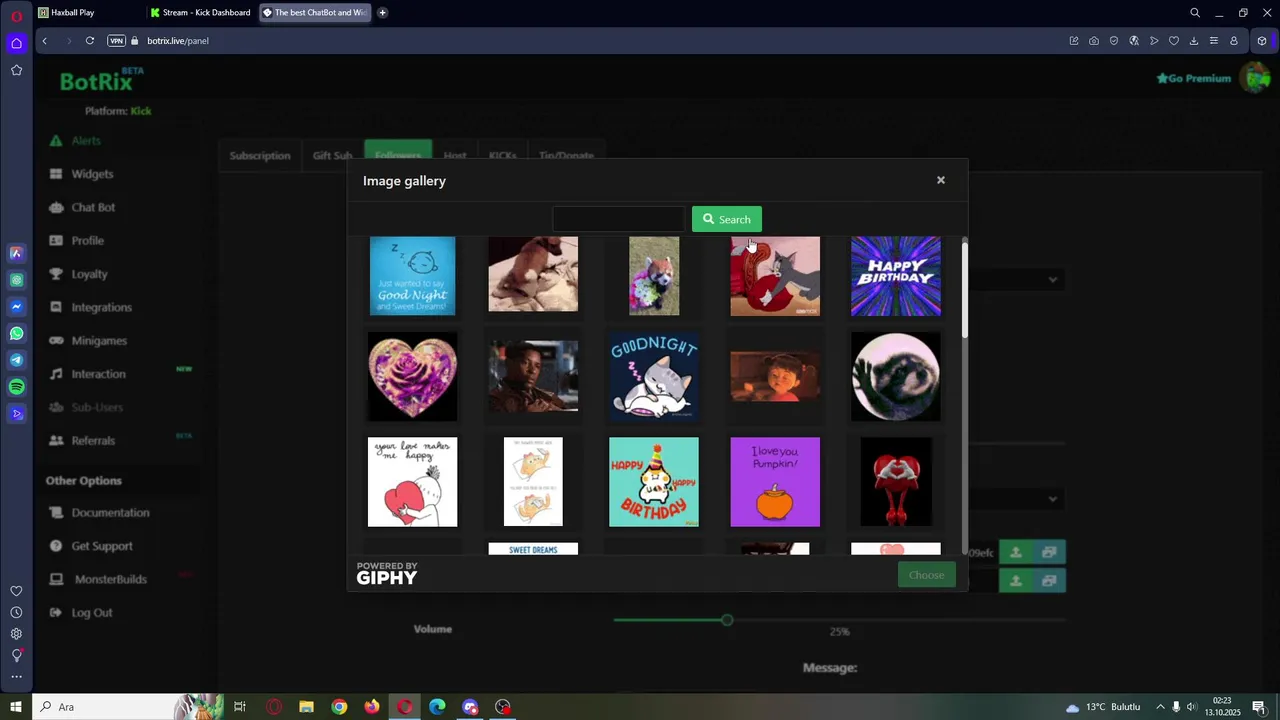Select the blue Good Night baby GIF

[x=412, y=276]
